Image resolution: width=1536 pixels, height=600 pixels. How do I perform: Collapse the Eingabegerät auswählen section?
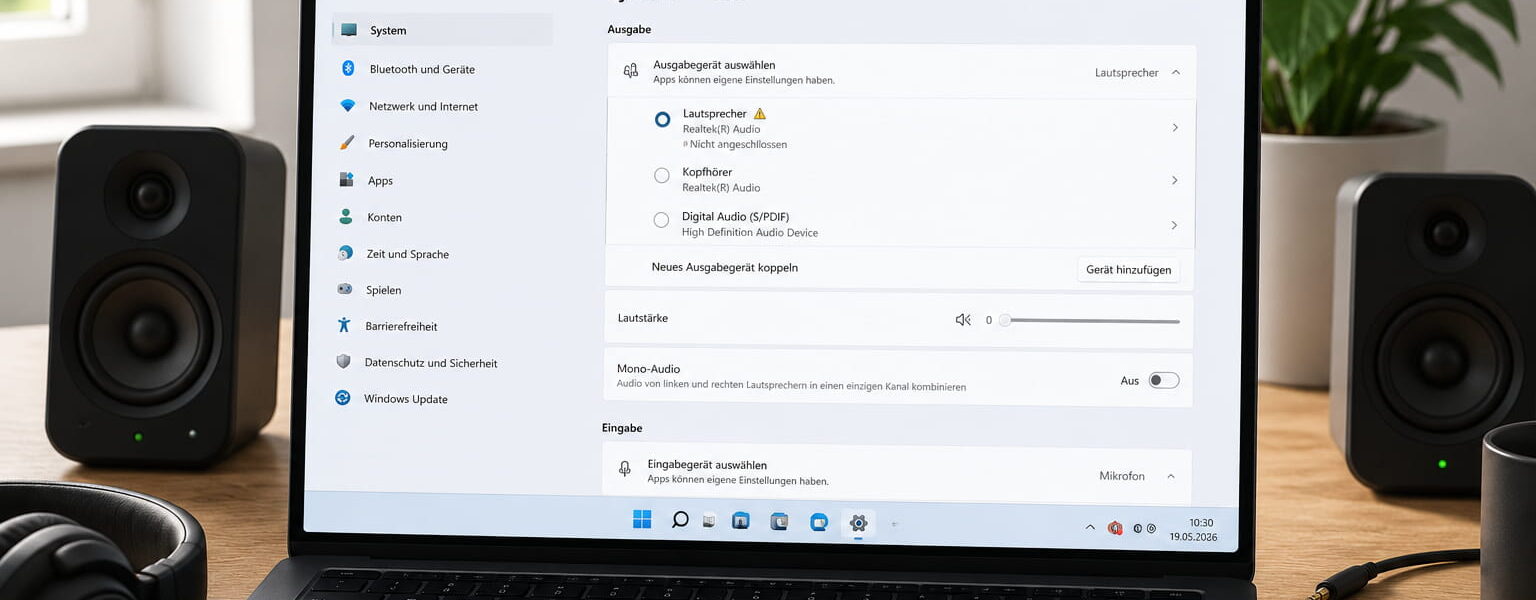tap(1171, 476)
